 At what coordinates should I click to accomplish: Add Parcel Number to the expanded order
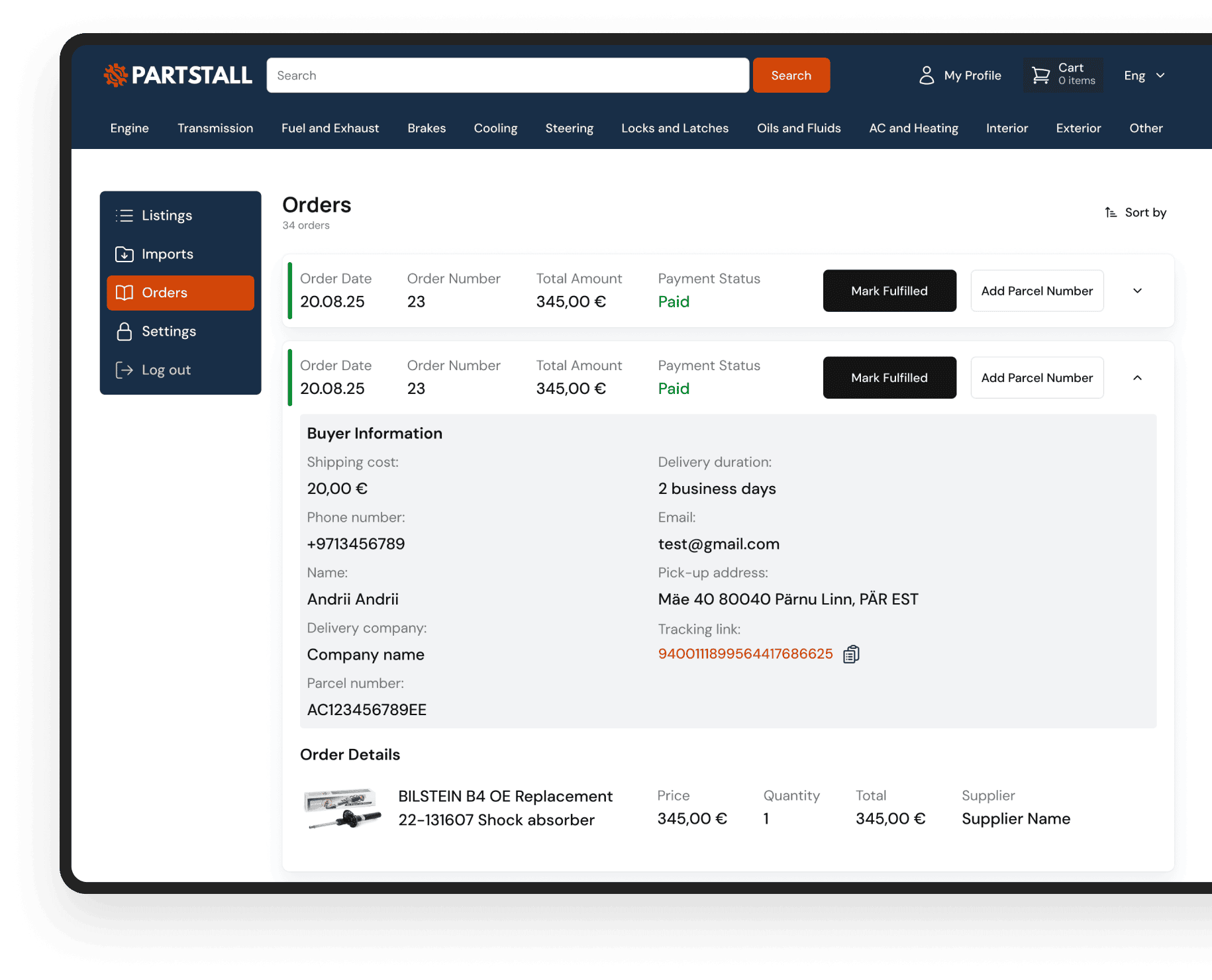[x=1037, y=377]
